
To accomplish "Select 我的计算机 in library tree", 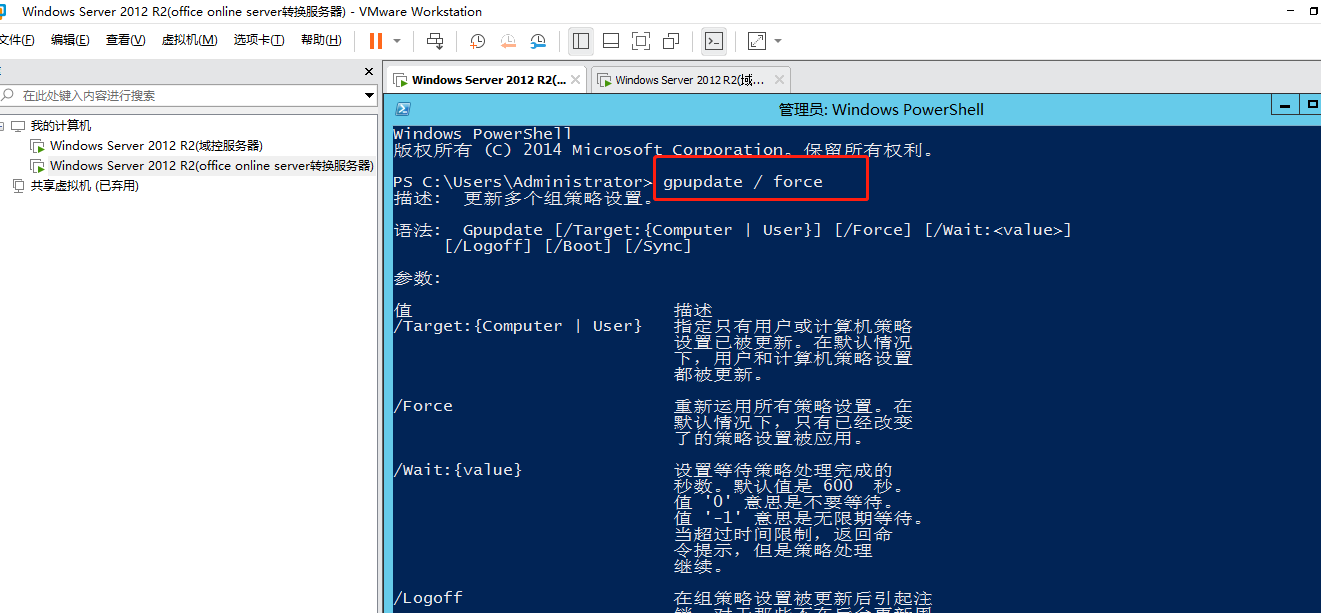I will coord(60,126).
